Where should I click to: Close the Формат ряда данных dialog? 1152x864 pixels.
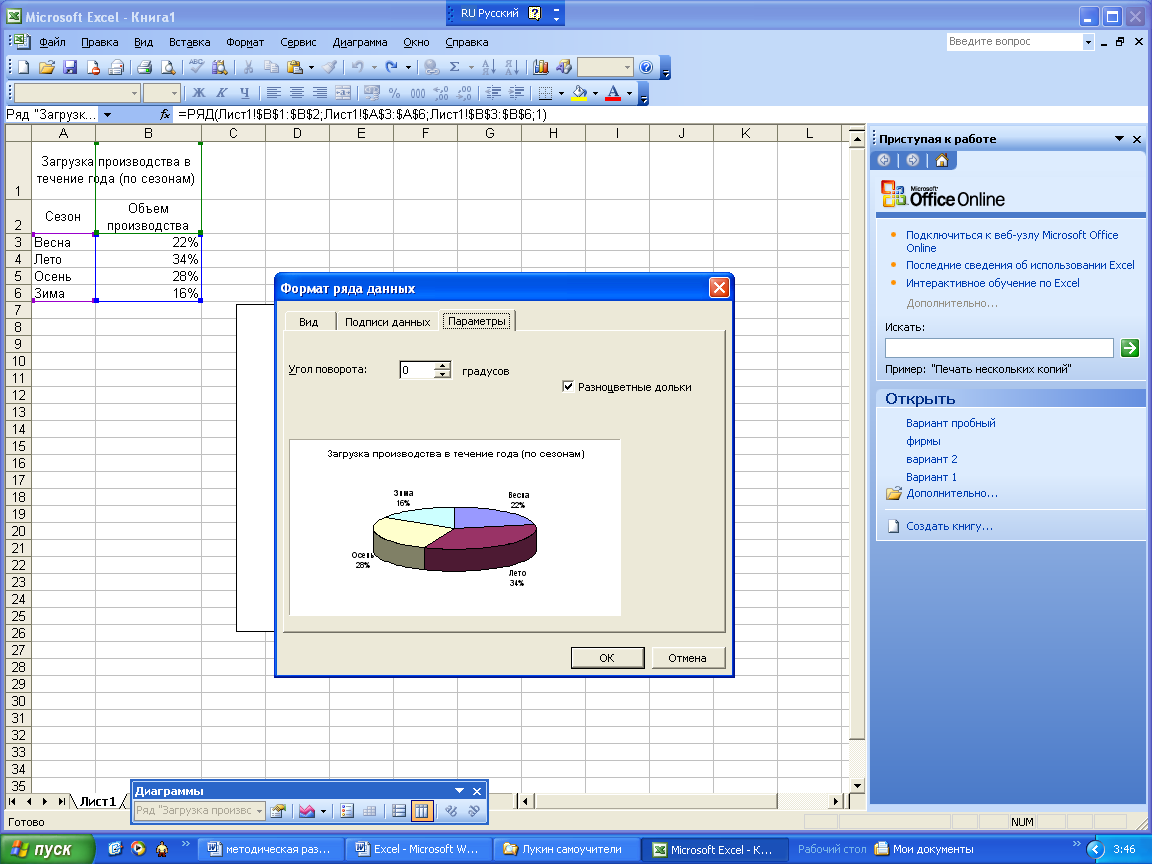click(719, 288)
